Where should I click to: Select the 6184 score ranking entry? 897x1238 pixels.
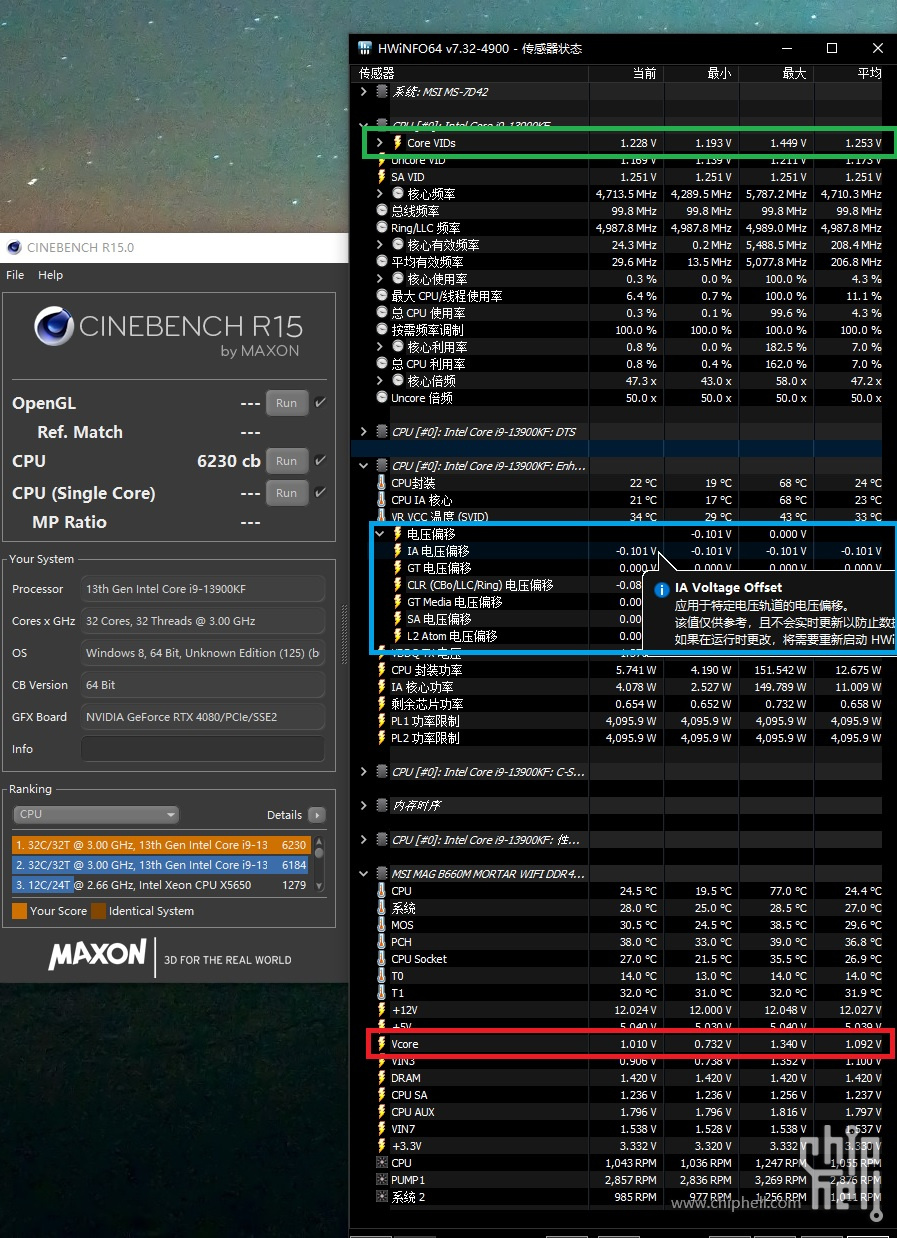point(161,865)
